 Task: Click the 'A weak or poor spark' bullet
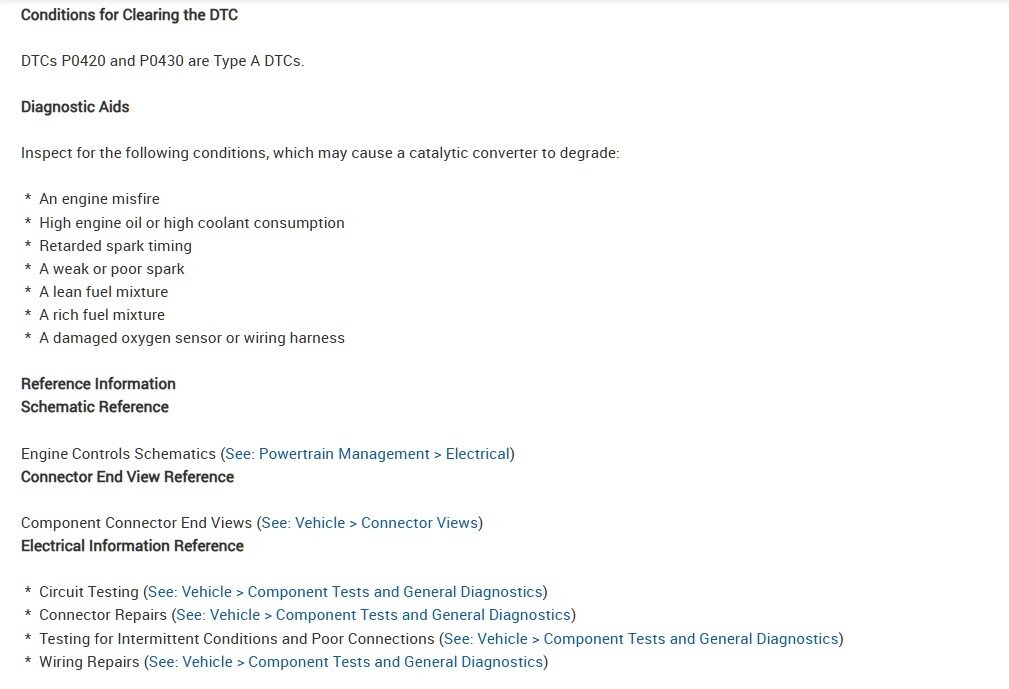pyautogui.click(x=111, y=269)
